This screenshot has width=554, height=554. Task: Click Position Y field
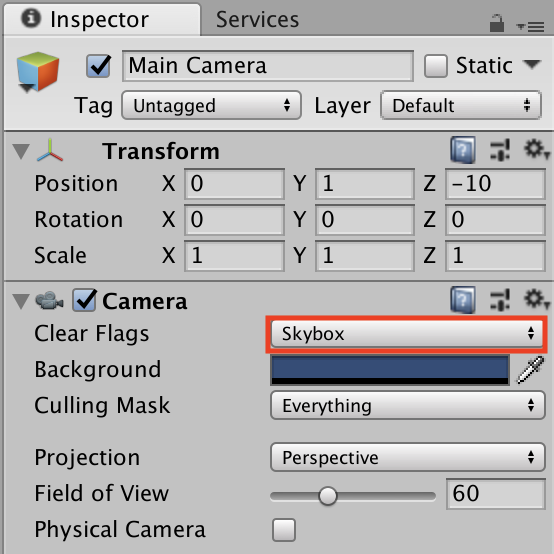365,184
